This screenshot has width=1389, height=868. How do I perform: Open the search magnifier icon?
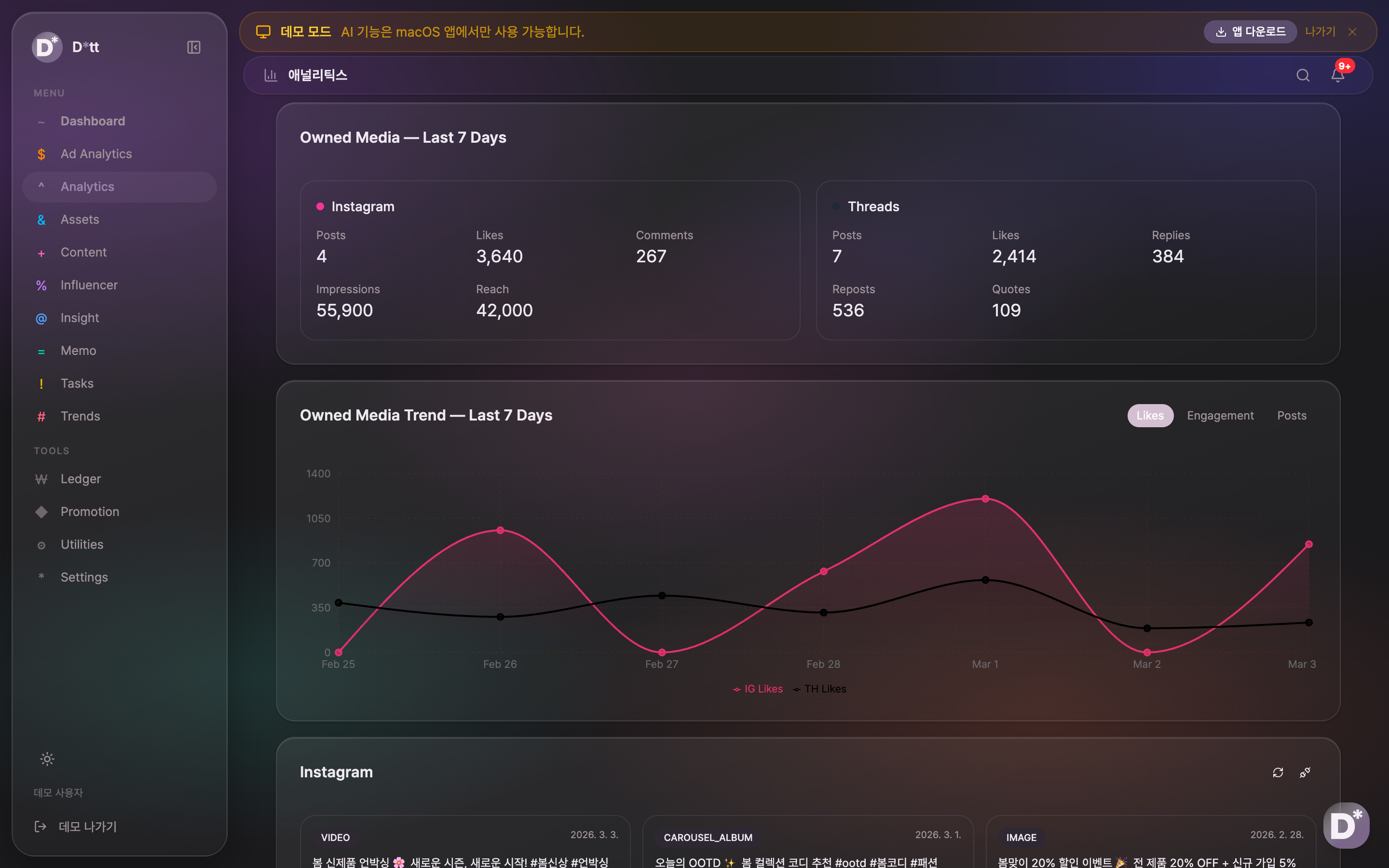pyautogui.click(x=1302, y=75)
